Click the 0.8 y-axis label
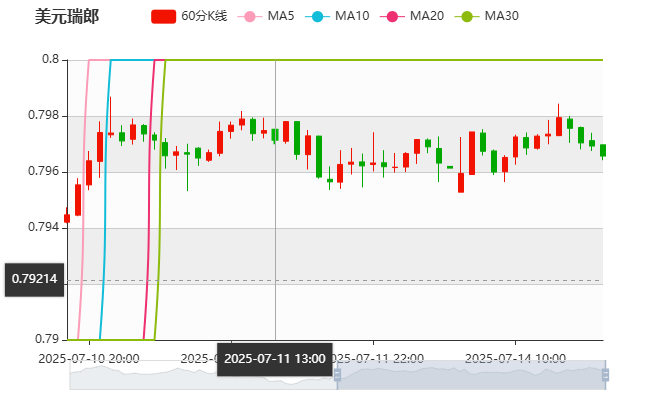Viewport: 670px width, 400px height. click(x=50, y=59)
